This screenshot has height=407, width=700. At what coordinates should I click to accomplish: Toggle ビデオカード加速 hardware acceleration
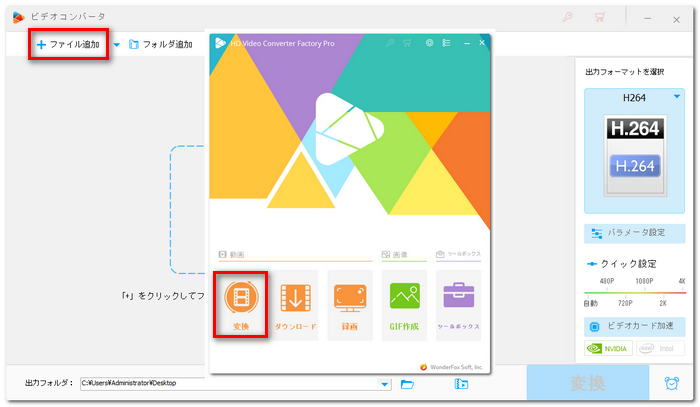(x=636, y=326)
